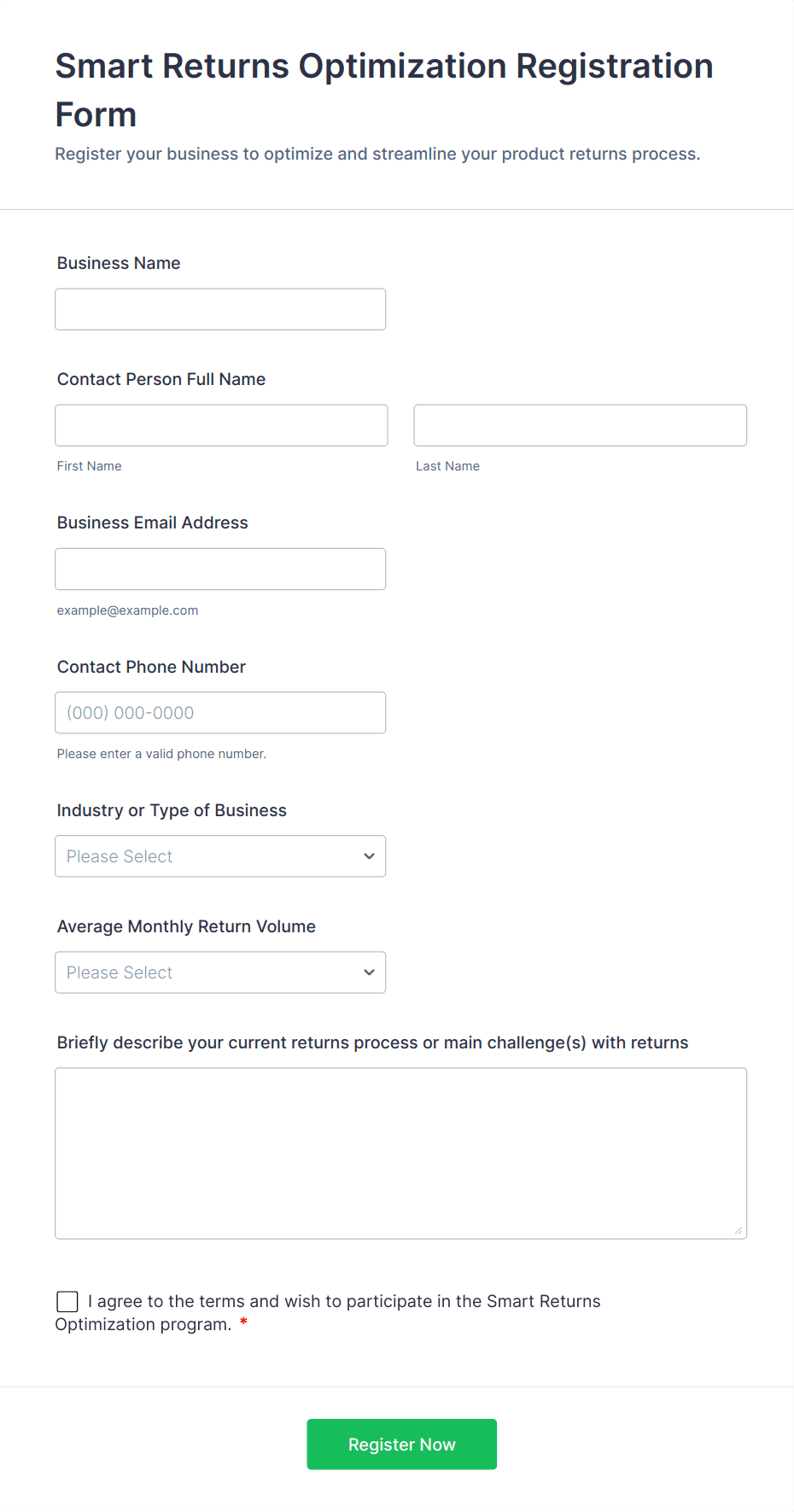
Task: Click into the Last Name text box
Action: (x=580, y=425)
